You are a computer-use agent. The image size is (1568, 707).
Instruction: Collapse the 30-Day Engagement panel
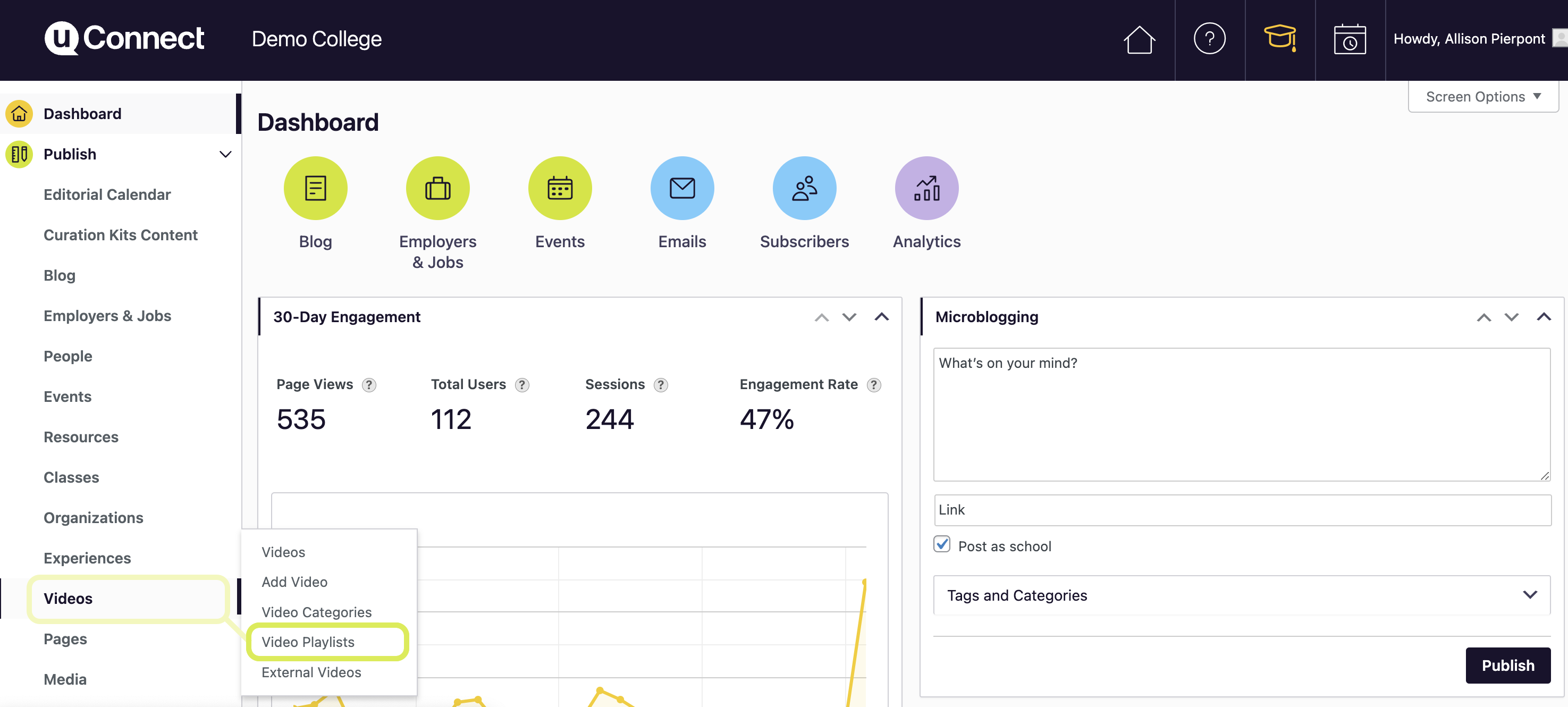click(x=881, y=317)
